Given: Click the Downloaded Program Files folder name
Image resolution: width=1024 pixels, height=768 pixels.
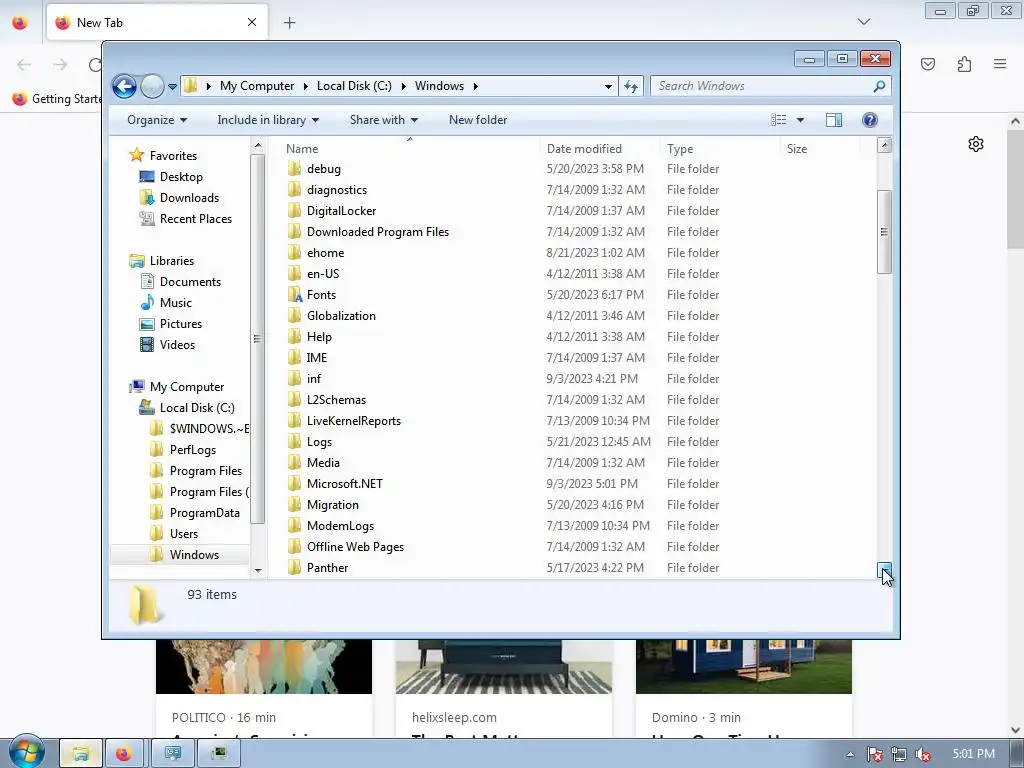Looking at the screenshot, I should coord(377,232).
